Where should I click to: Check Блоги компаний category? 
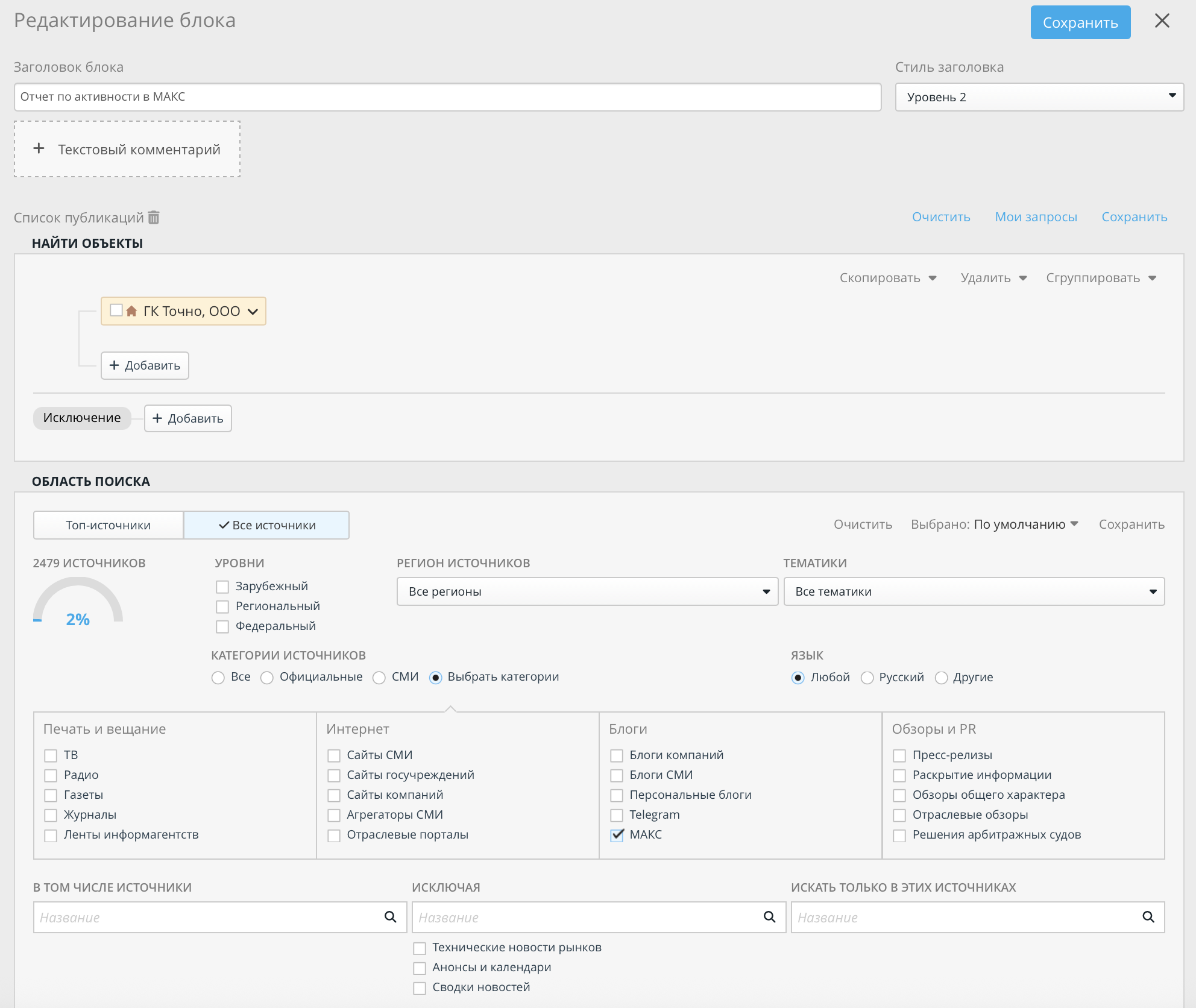click(x=617, y=755)
